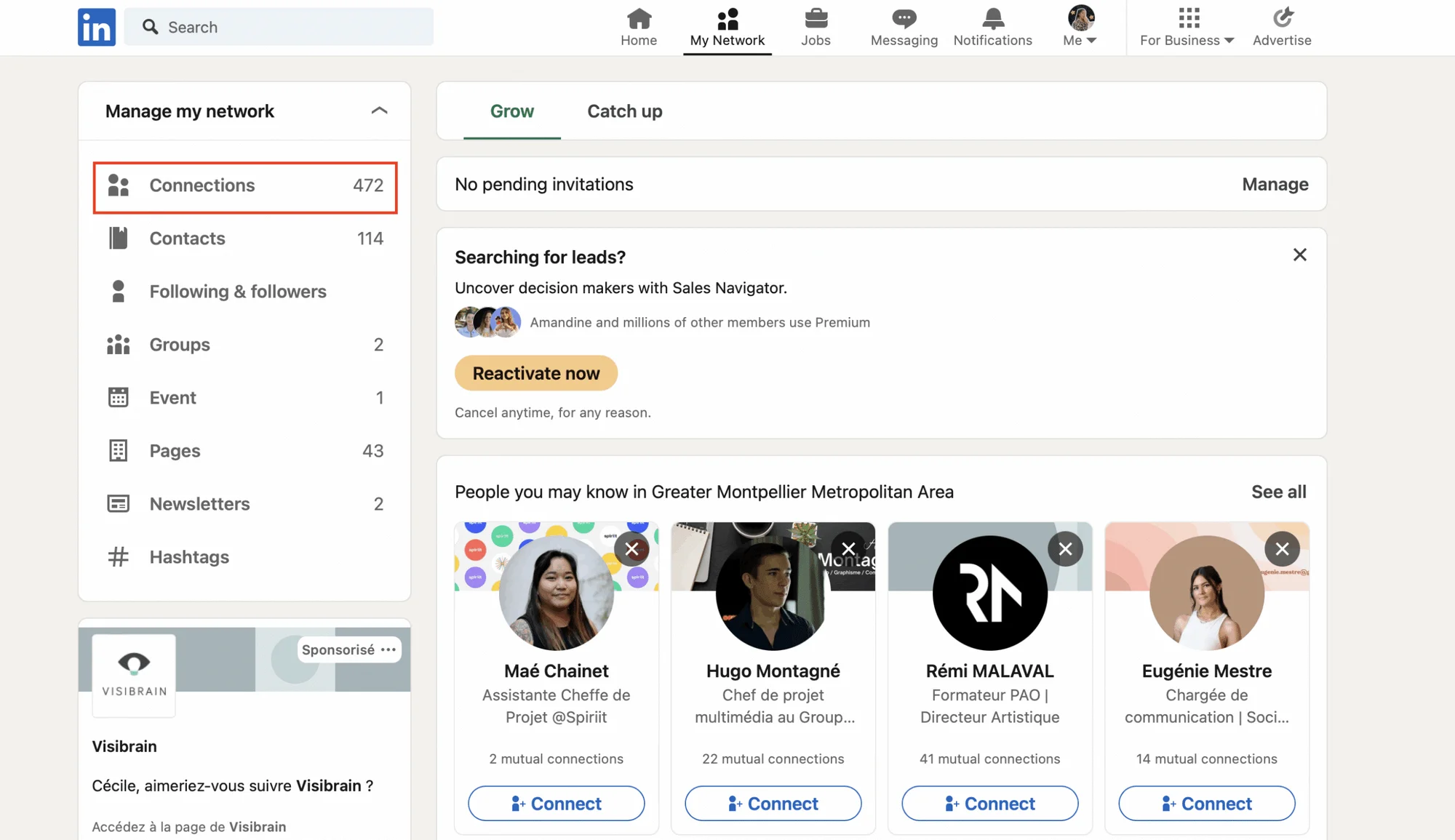Collapse Manage my network panel
The width and height of the screenshot is (1455, 840).
point(379,111)
